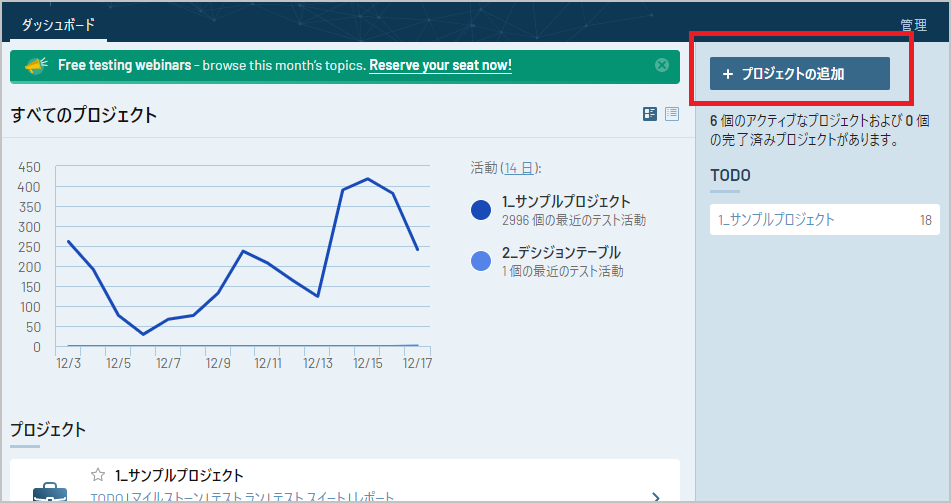Click the chart peak near 12/15
This screenshot has height=503, width=951.
368,179
